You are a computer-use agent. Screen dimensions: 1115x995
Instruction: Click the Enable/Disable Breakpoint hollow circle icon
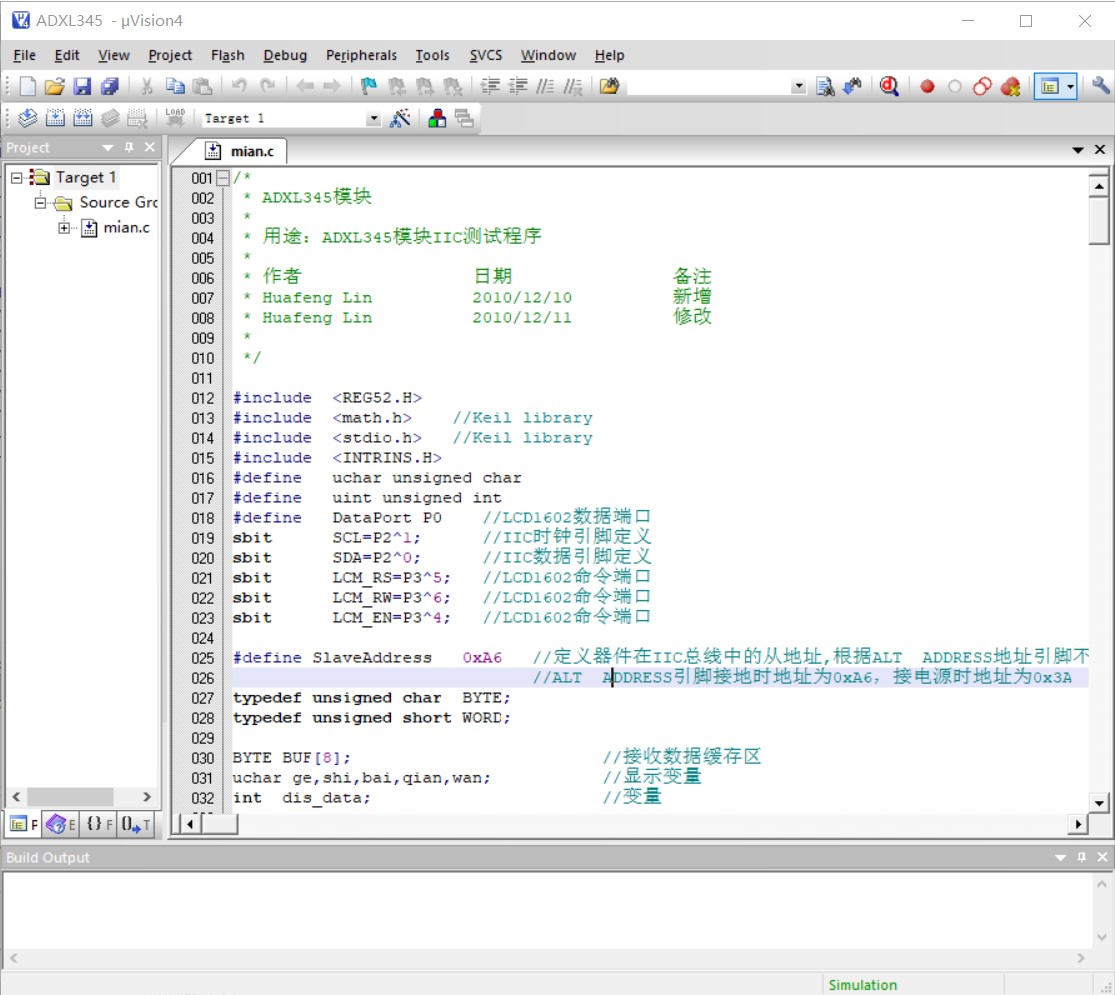coord(954,86)
